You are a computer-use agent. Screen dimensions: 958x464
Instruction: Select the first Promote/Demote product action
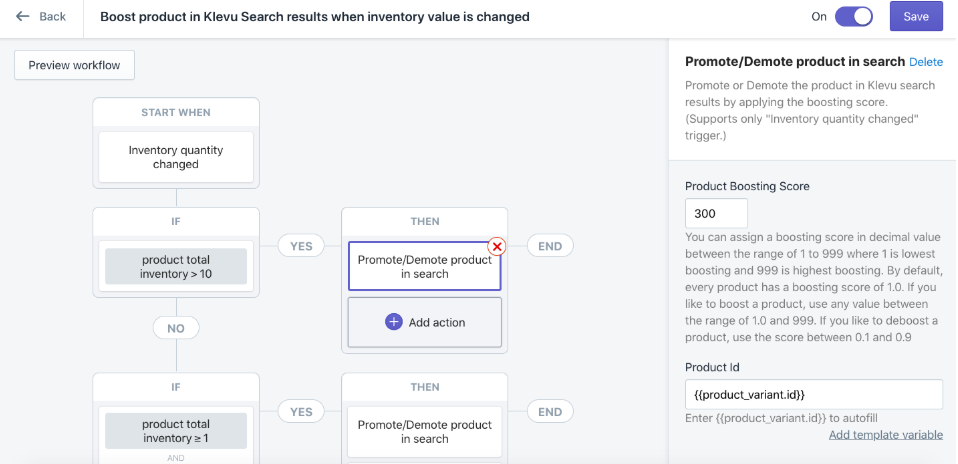pos(425,267)
